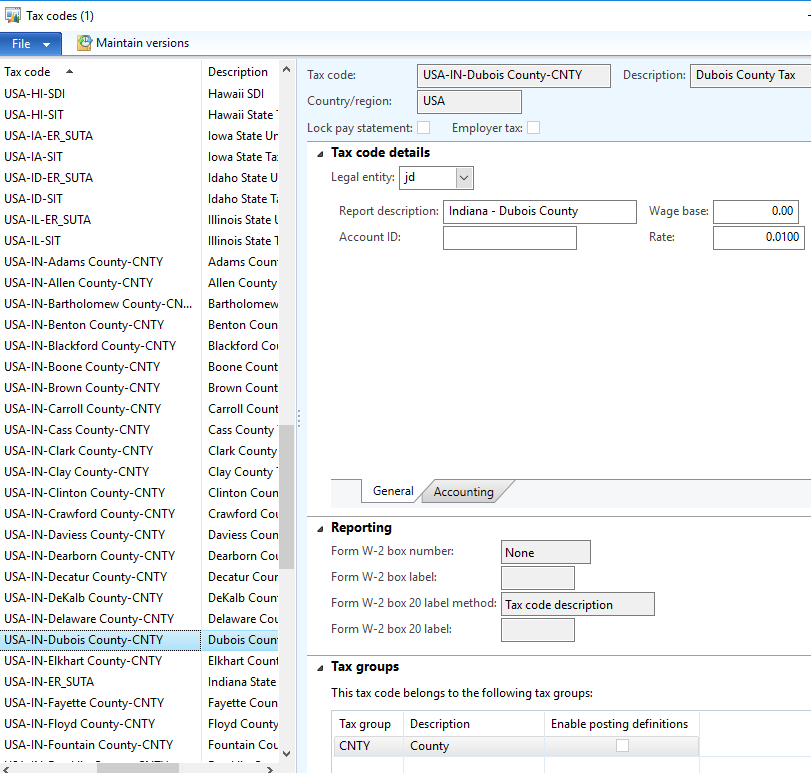The height and width of the screenshot is (773, 811).
Task: Select USA-HI-SDI tax code
Action: point(35,94)
